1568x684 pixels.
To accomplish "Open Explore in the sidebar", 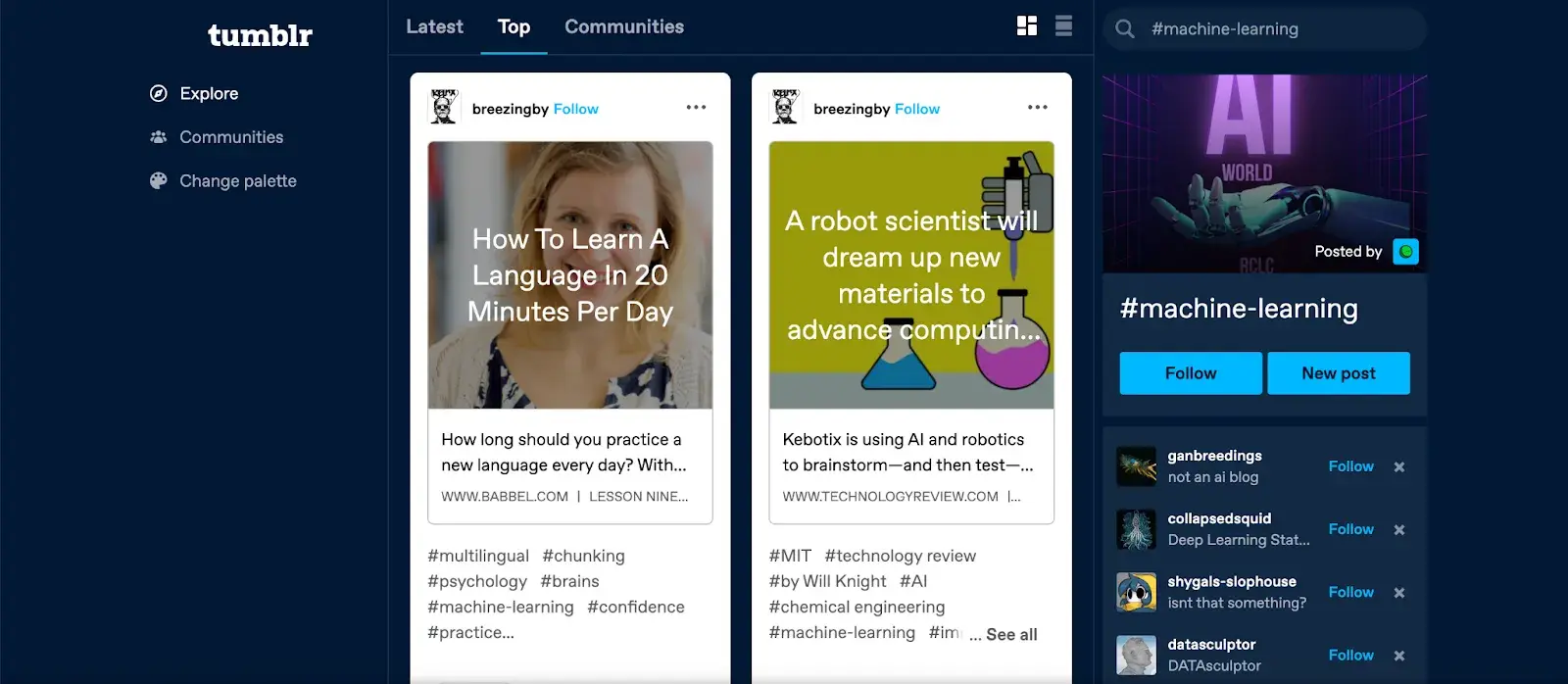I will [x=209, y=93].
